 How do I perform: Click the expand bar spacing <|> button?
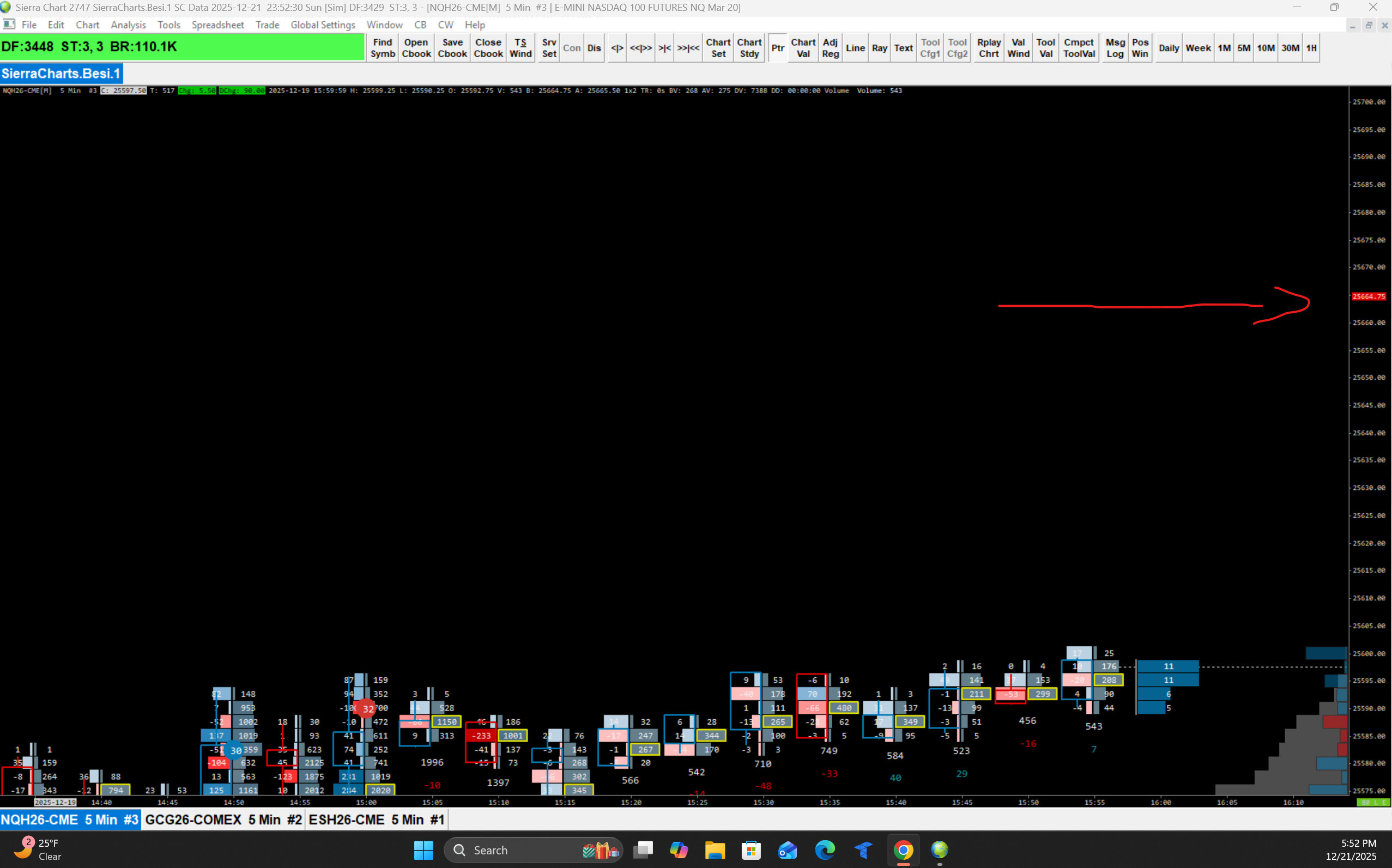(617, 48)
